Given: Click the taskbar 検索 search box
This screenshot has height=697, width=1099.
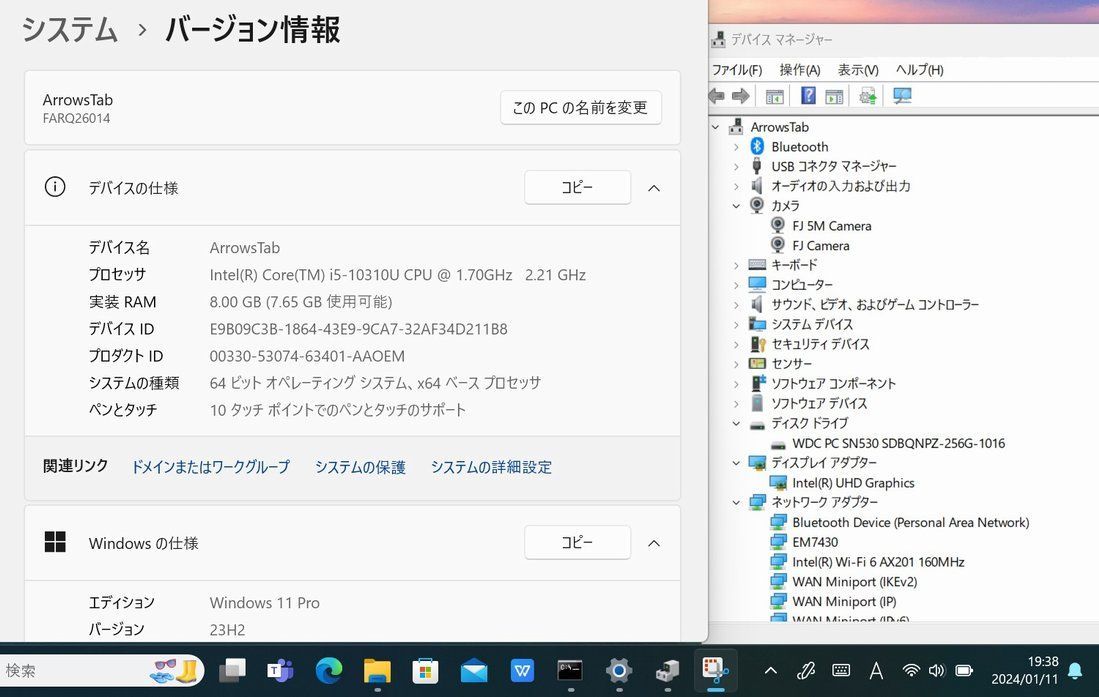Looking at the screenshot, I should (x=102, y=670).
